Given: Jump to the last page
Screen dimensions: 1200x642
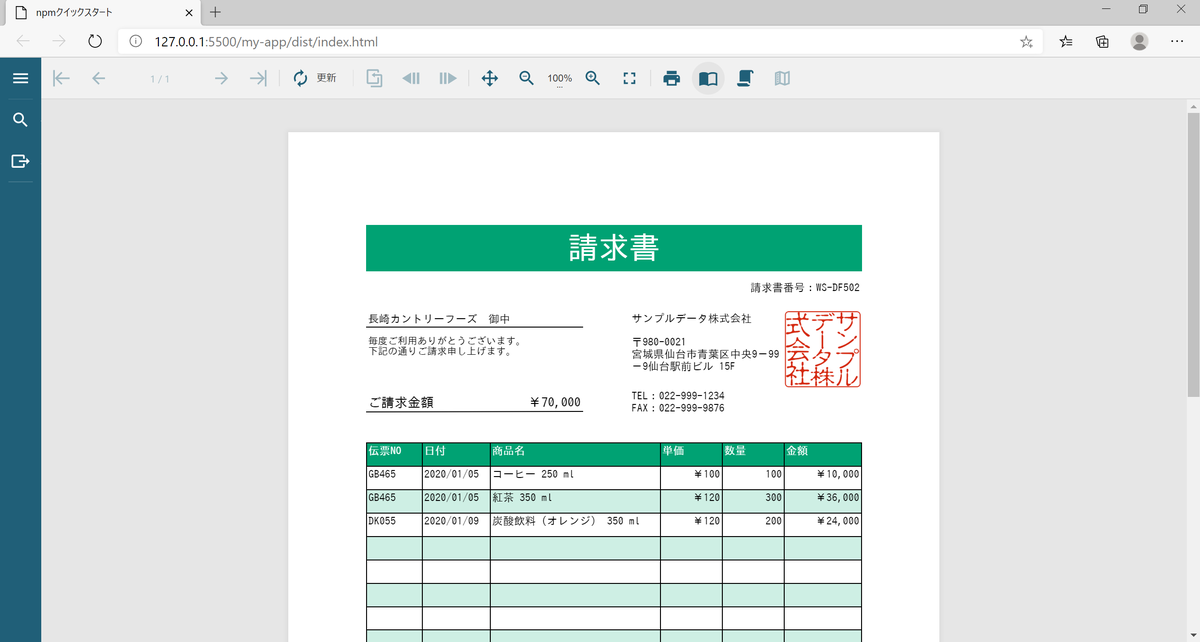Looking at the screenshot, I should pos(258,78).
